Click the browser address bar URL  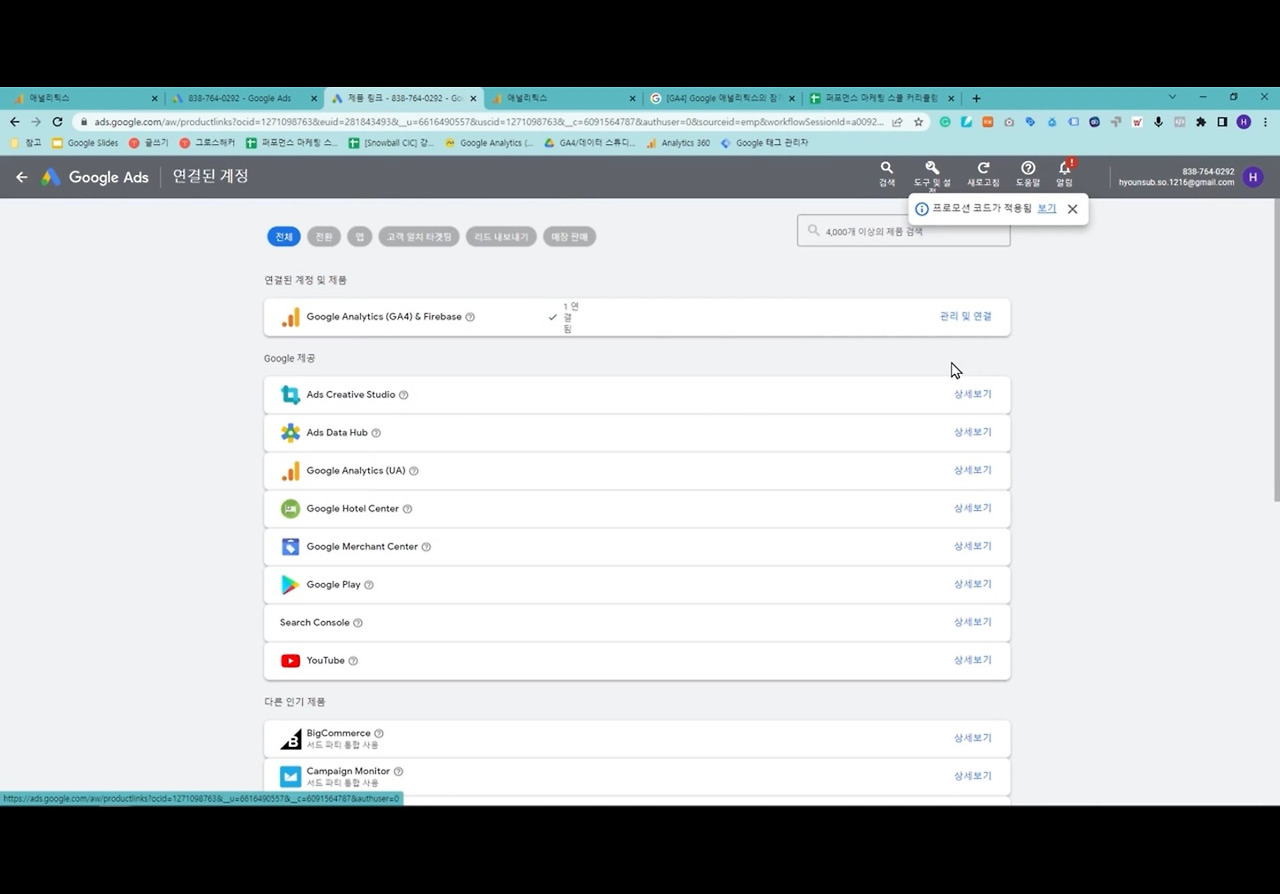click(489, 122)
